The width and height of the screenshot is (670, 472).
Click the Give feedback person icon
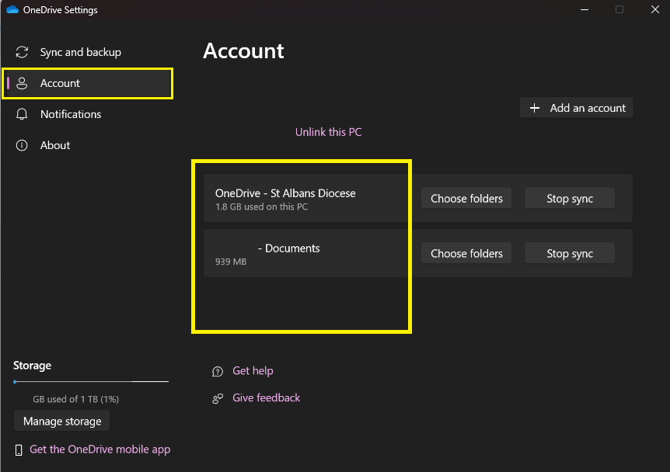[x=218, y=399]
